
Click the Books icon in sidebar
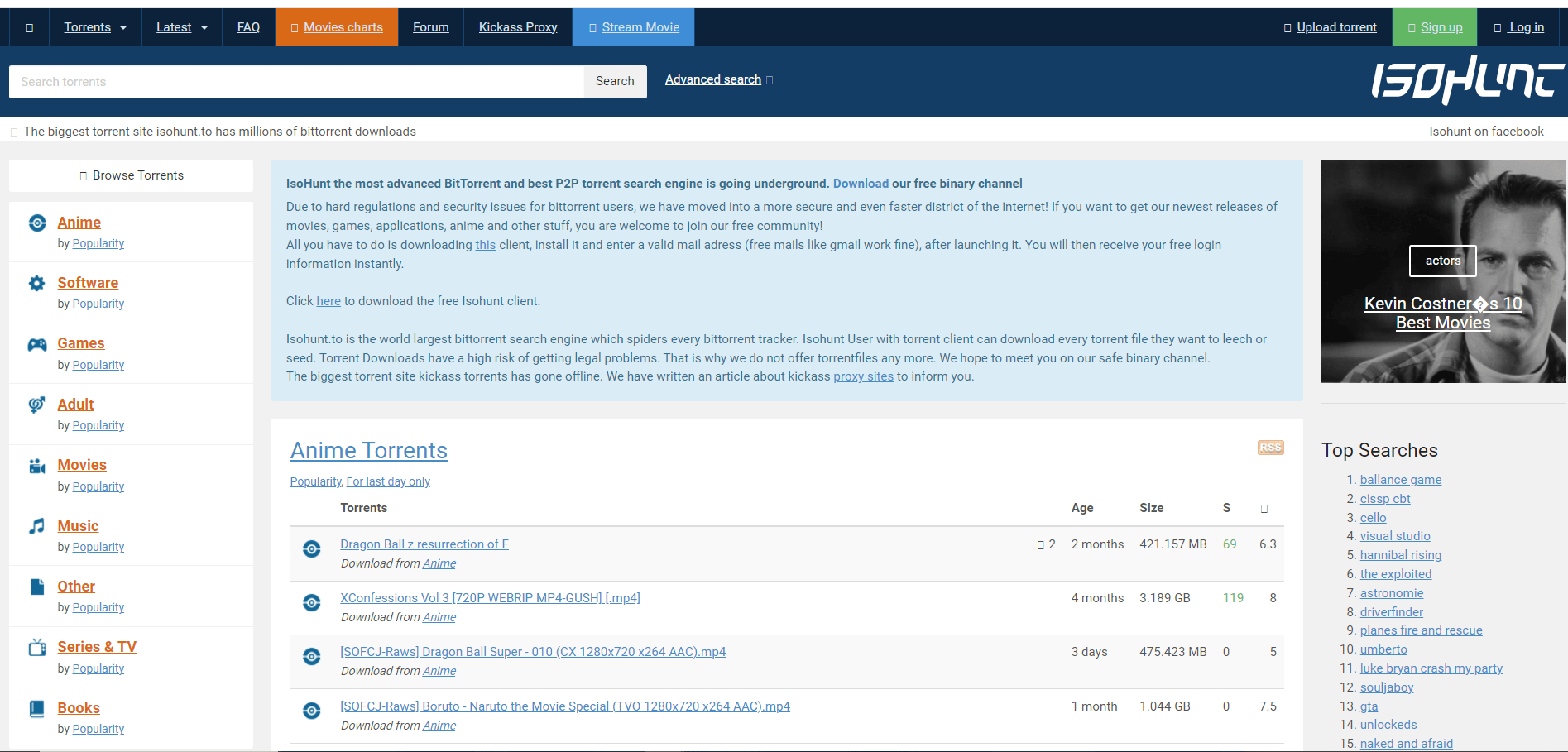coord(37,709)
